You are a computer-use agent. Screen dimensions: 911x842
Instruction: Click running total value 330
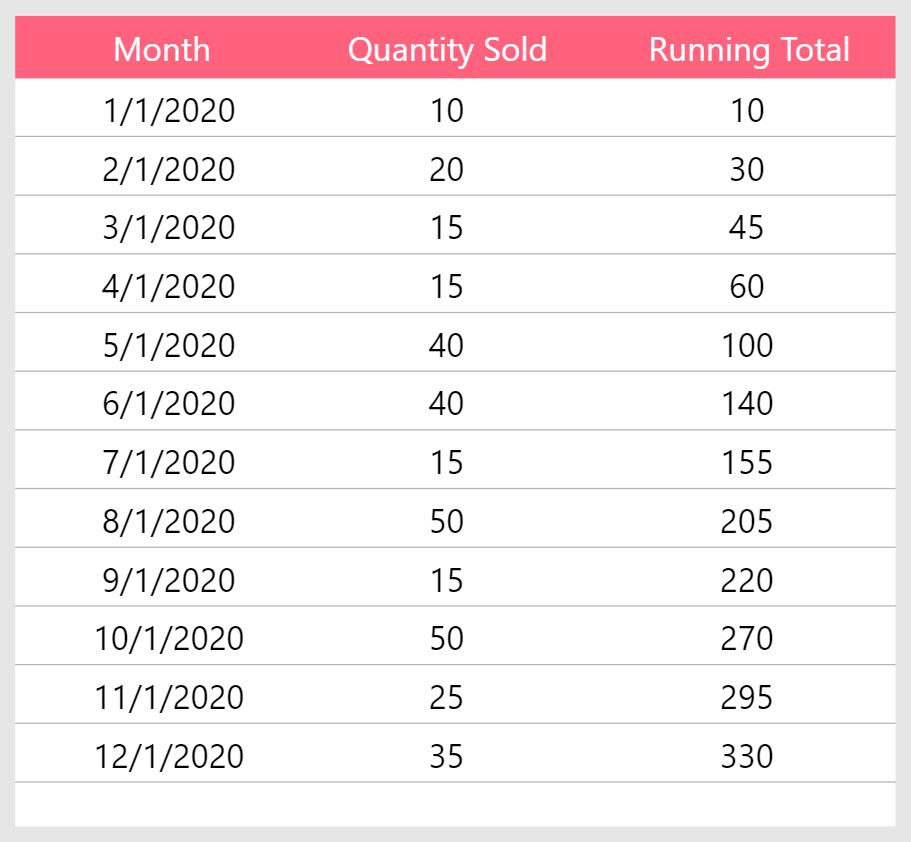(x=747, y=756)
